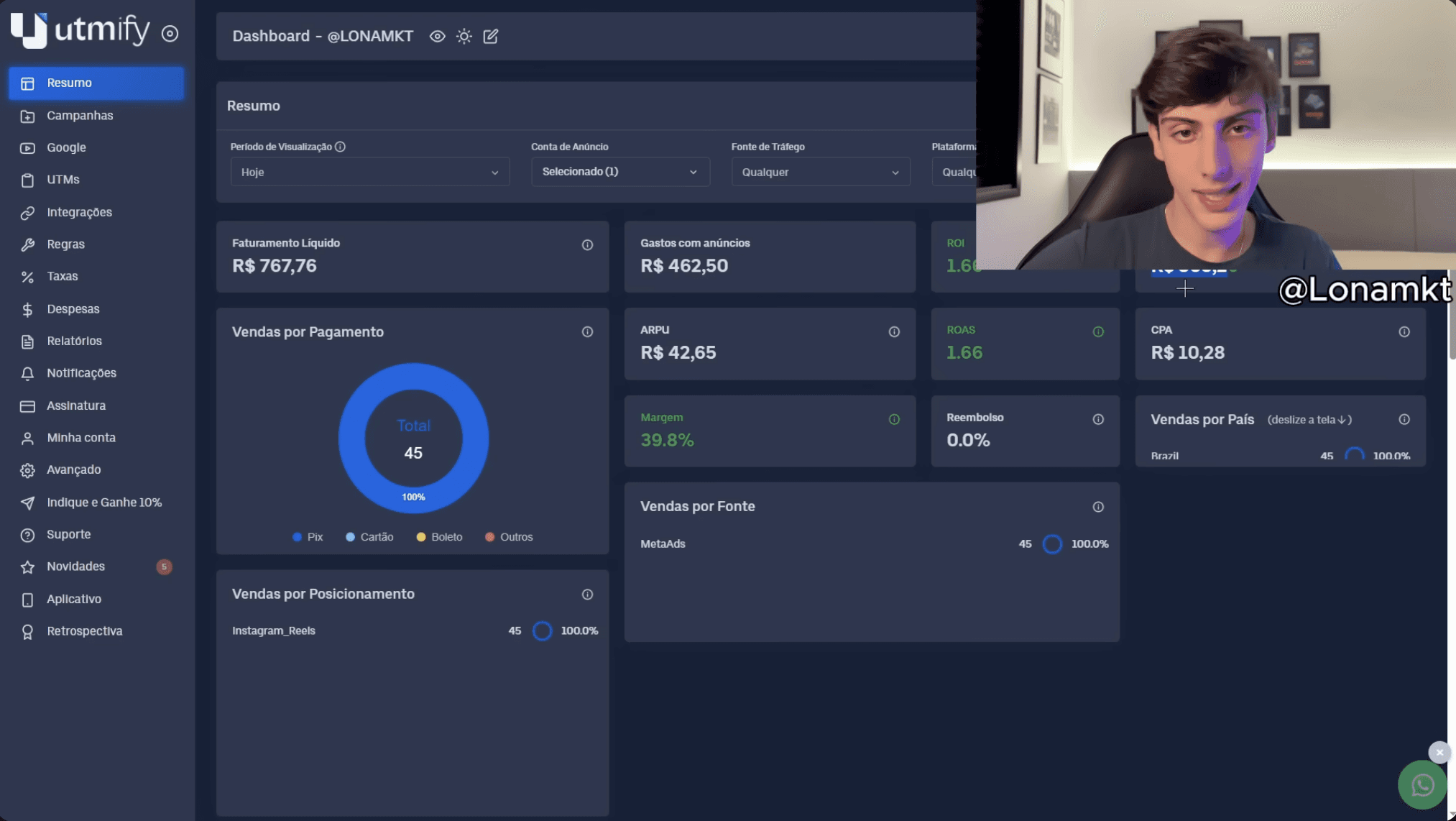Viewport: 1456px width, 821px height.
Task: Toggle the eye visibility icon beside dashboard title
Action: tap(437, 36)
